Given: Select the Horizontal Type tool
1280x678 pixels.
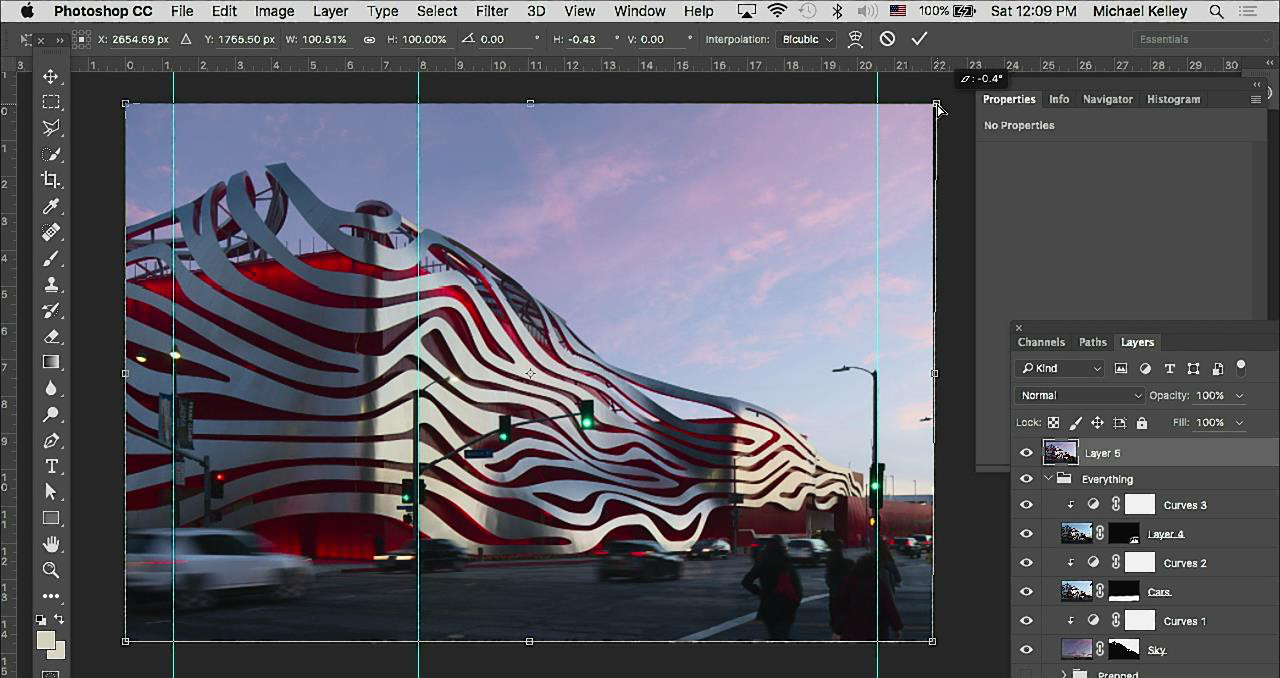Looking at the screenshot, I should pos(51,467).
